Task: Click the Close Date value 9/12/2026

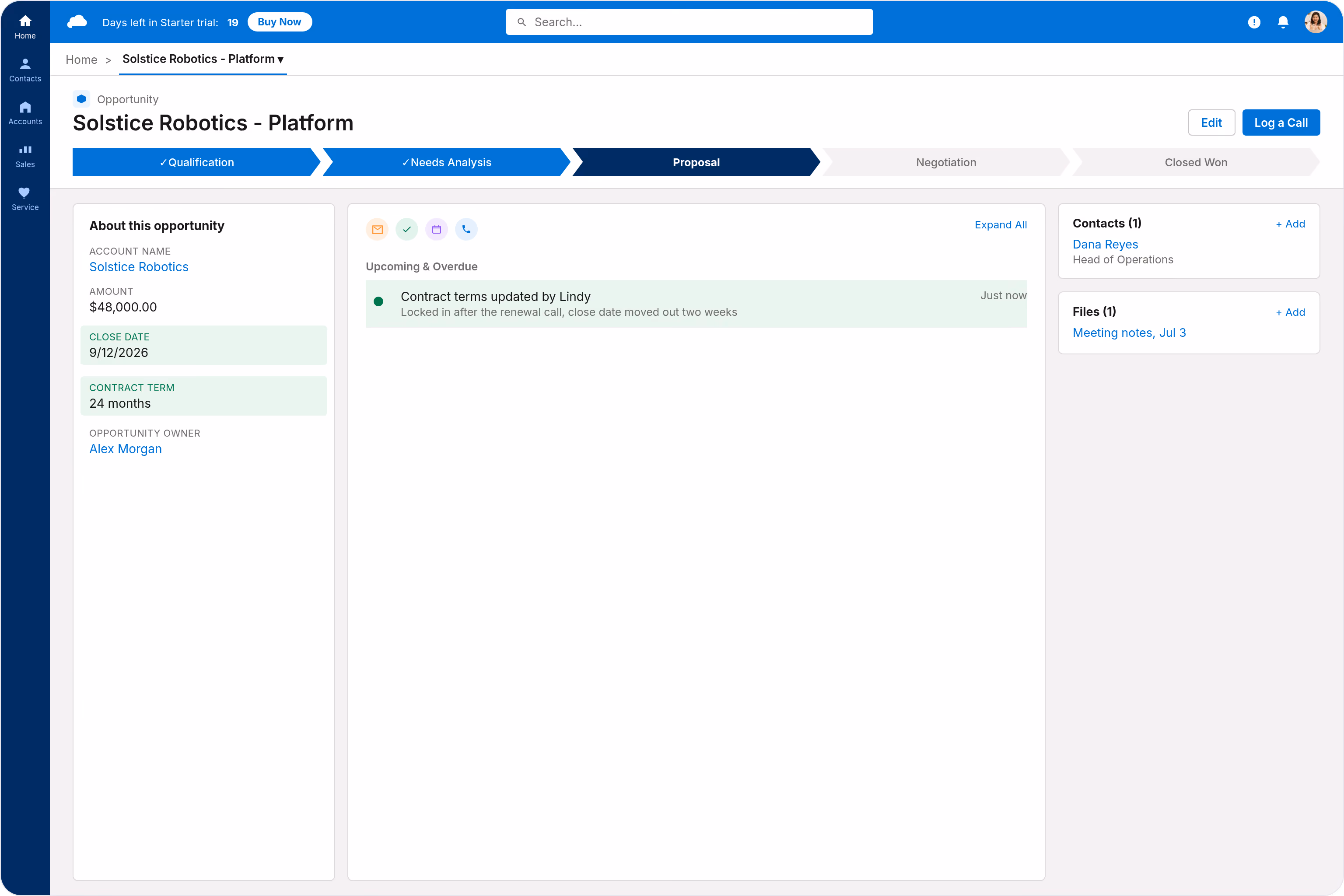Action: point(119,353)
